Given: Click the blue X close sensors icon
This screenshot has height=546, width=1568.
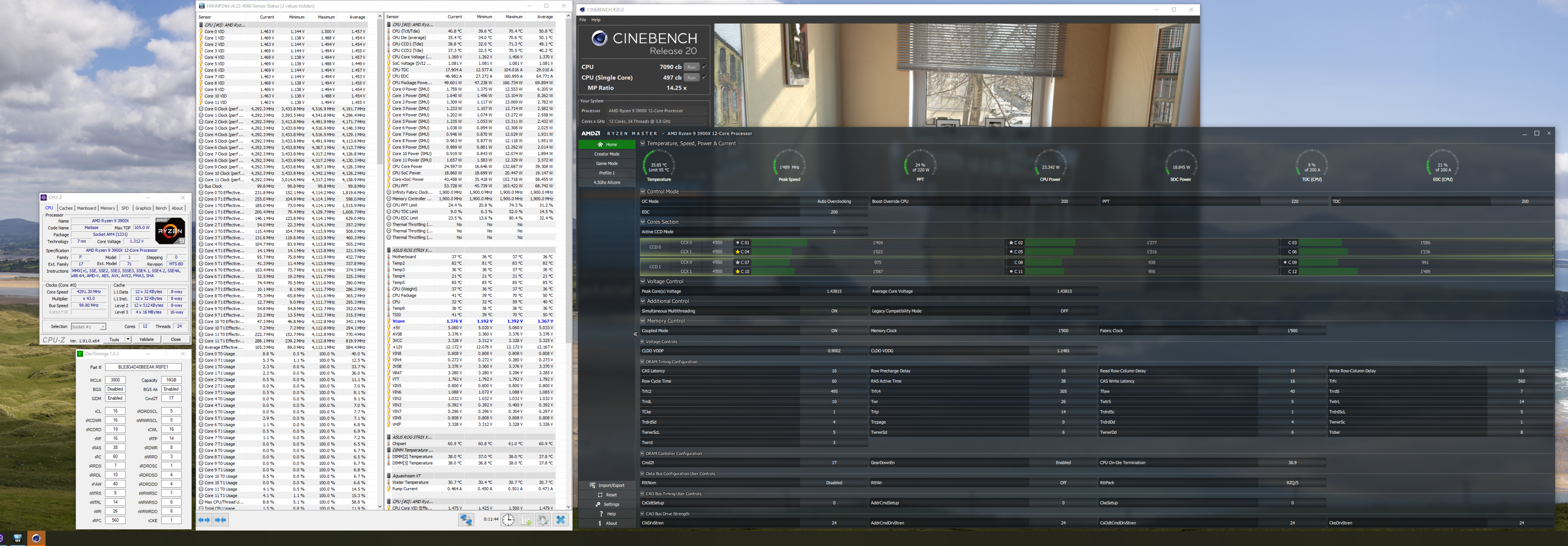Looking at the screenshot, I should tap(561, 520).
